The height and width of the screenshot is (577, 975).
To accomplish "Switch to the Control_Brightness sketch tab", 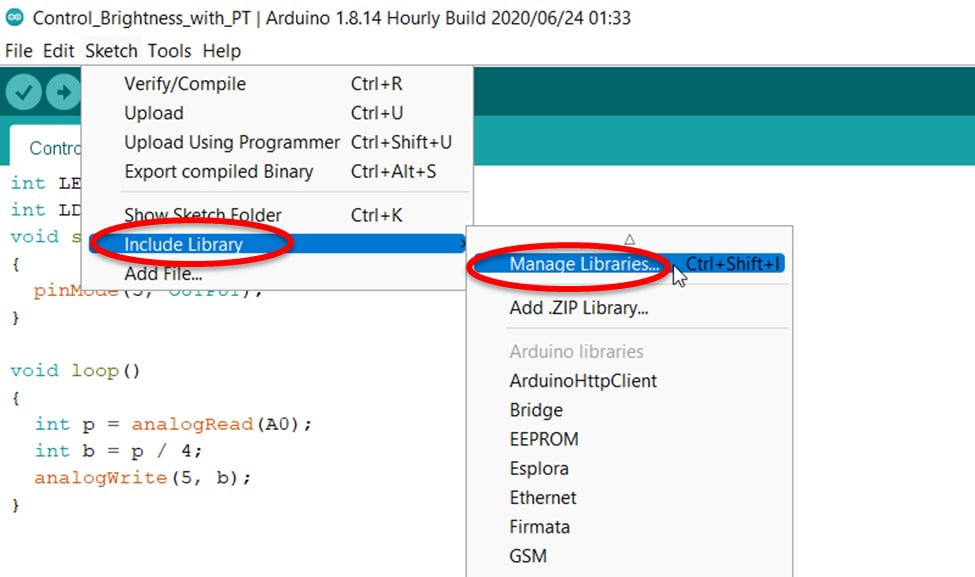I will click(x=46, y=147).
